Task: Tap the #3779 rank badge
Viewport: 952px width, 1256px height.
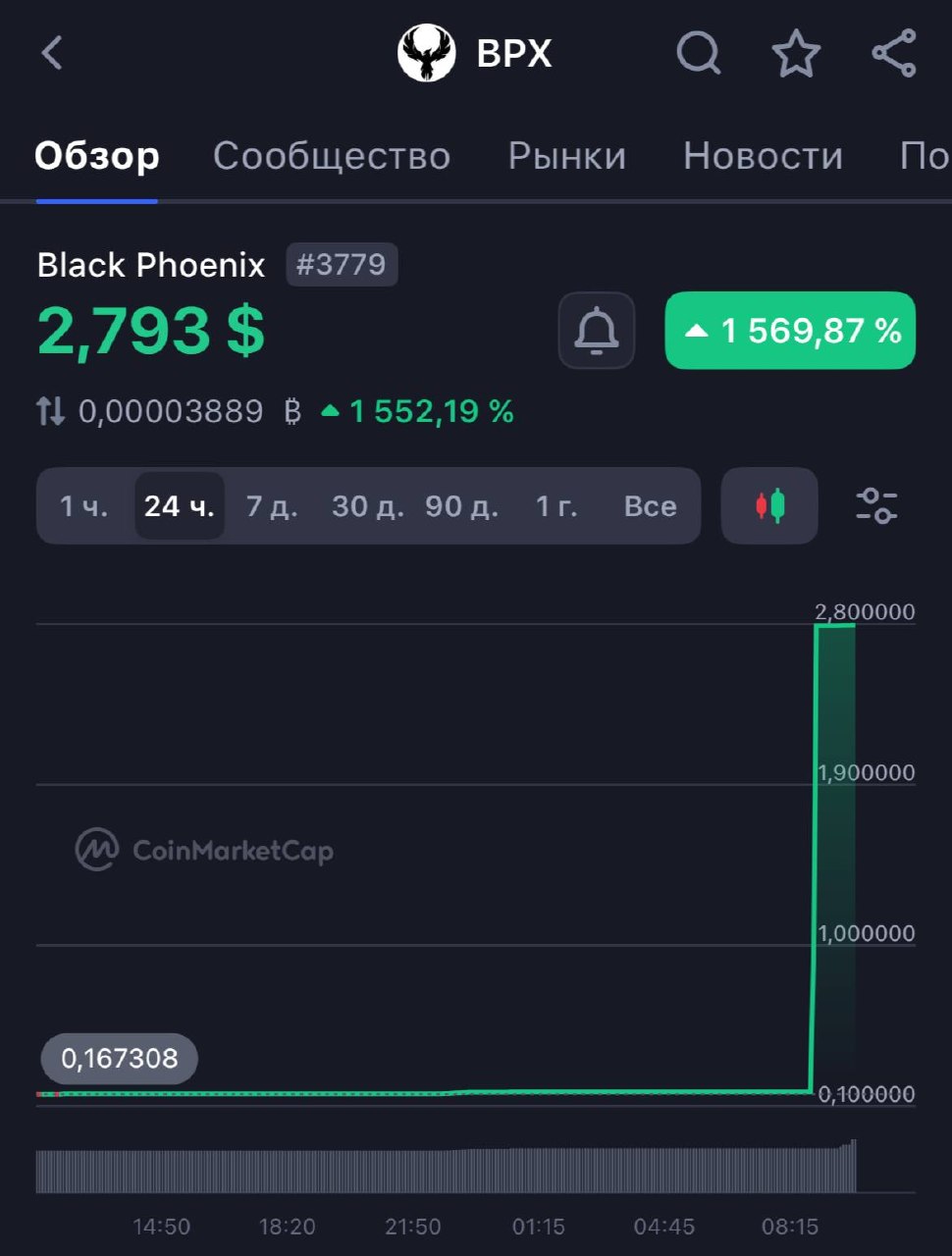Action: 342,265
